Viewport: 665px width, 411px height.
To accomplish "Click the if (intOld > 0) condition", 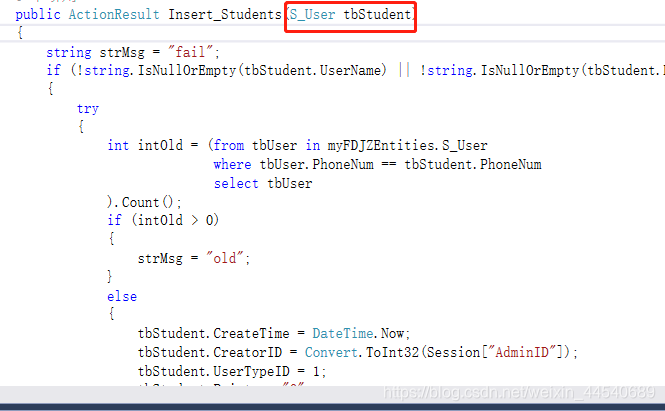I will 163,221.
